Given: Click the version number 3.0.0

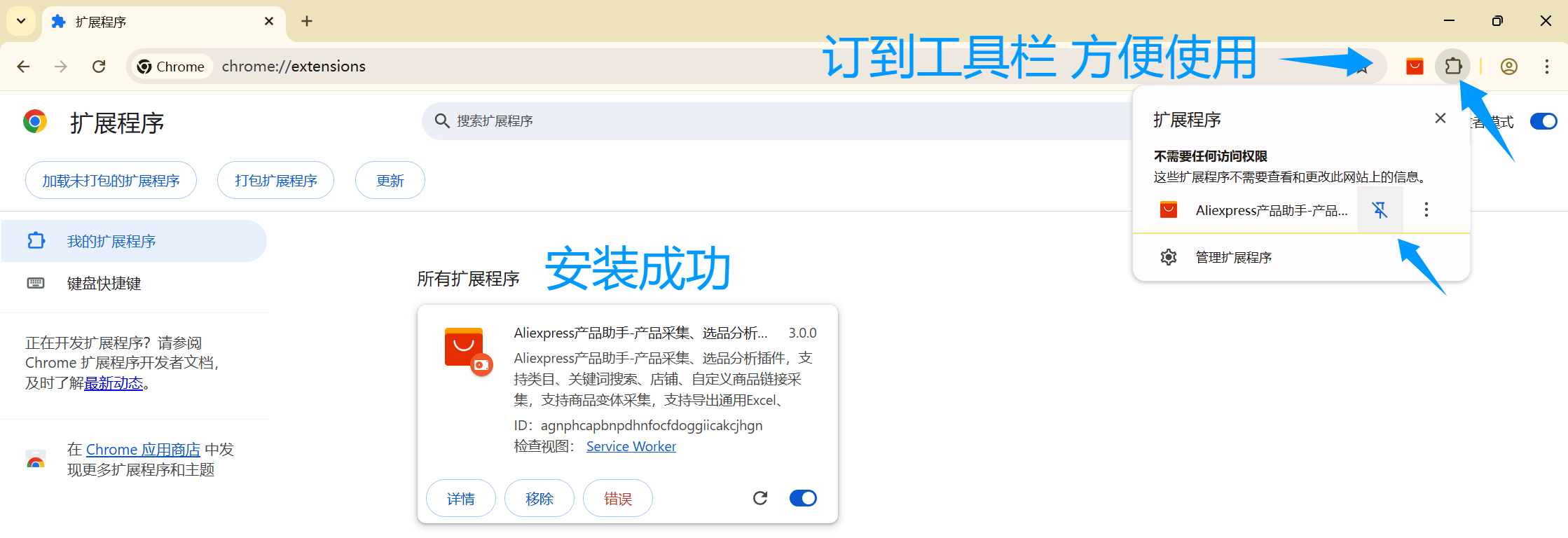Looking at the screenshot, I should [x=802, y=333].
